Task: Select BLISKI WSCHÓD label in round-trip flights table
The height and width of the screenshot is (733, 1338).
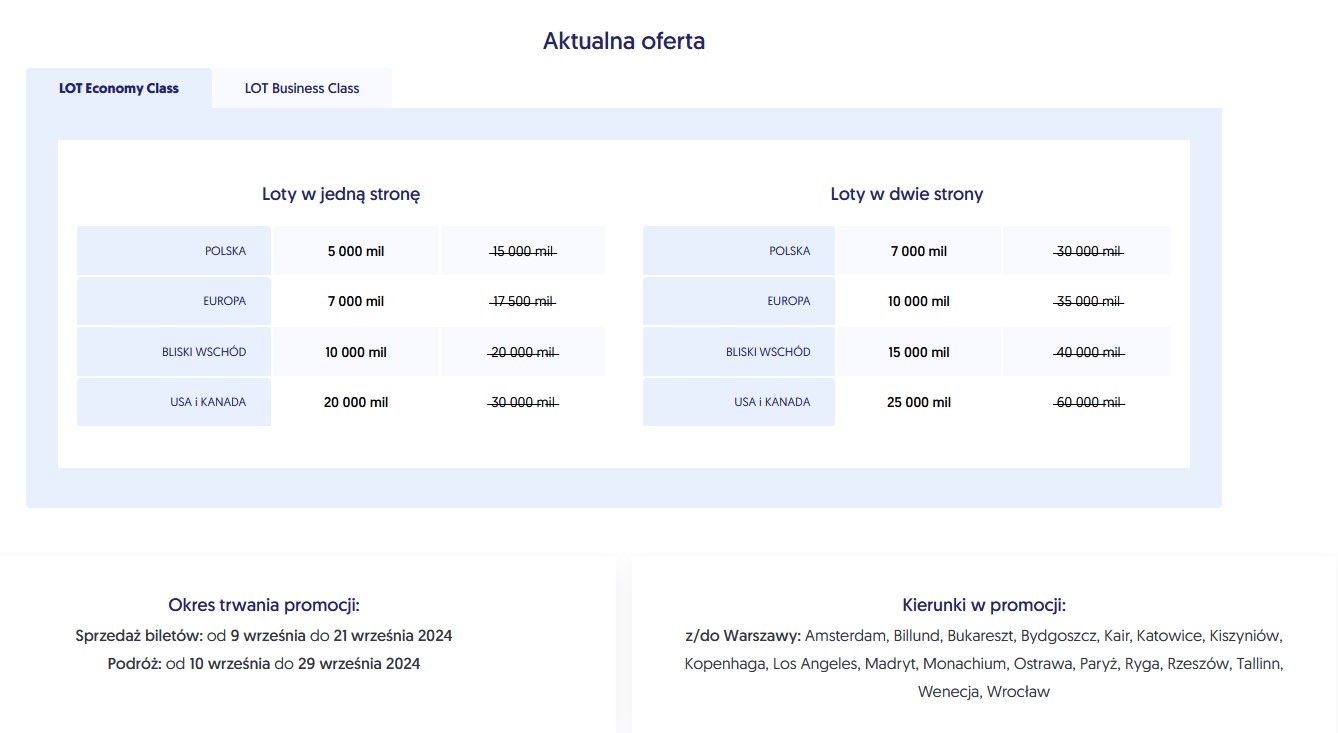Action: [739, 352]
